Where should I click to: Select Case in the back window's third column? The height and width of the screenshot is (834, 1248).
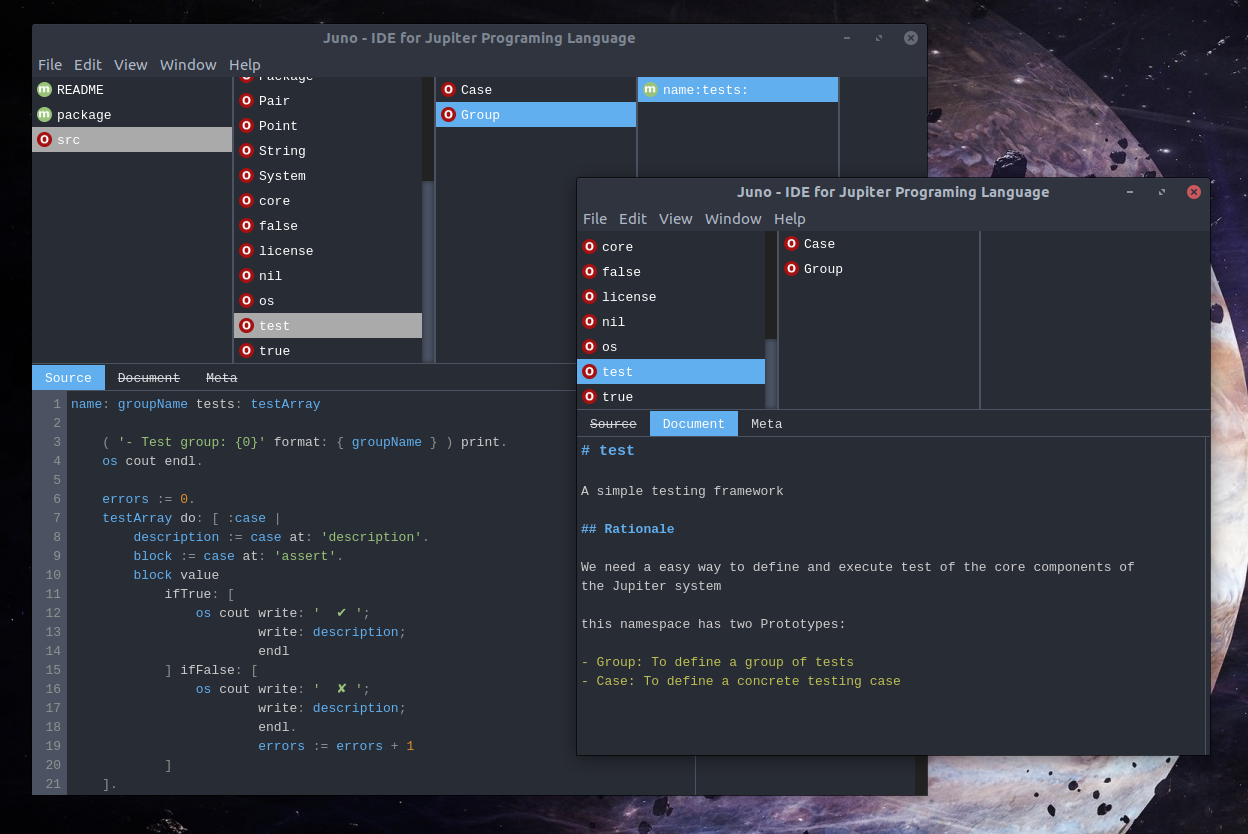tap(536, 90)
